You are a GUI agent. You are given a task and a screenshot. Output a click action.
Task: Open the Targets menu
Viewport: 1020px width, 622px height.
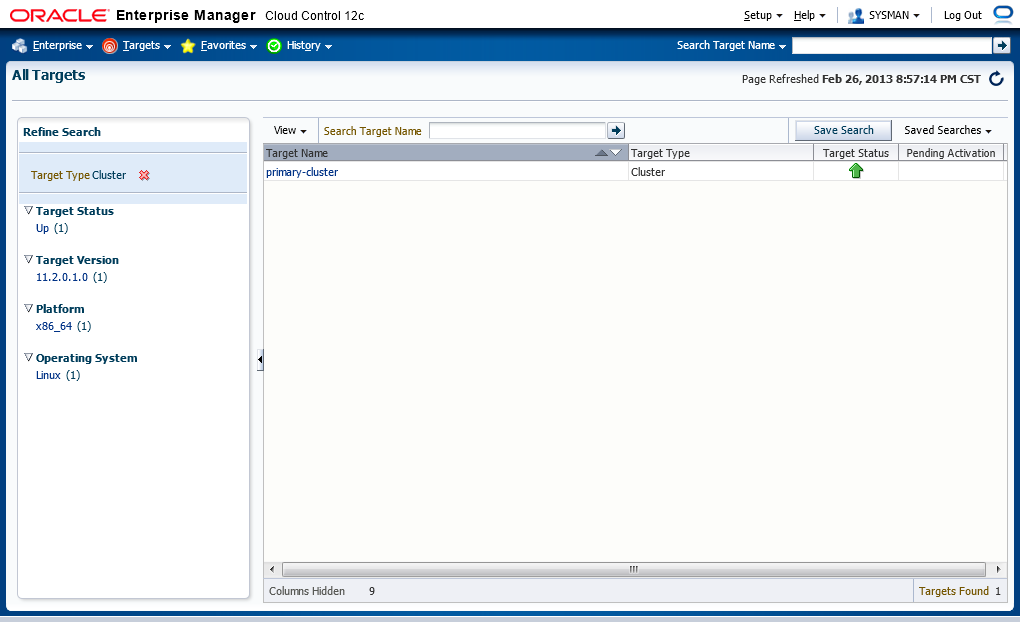point(146,46)
